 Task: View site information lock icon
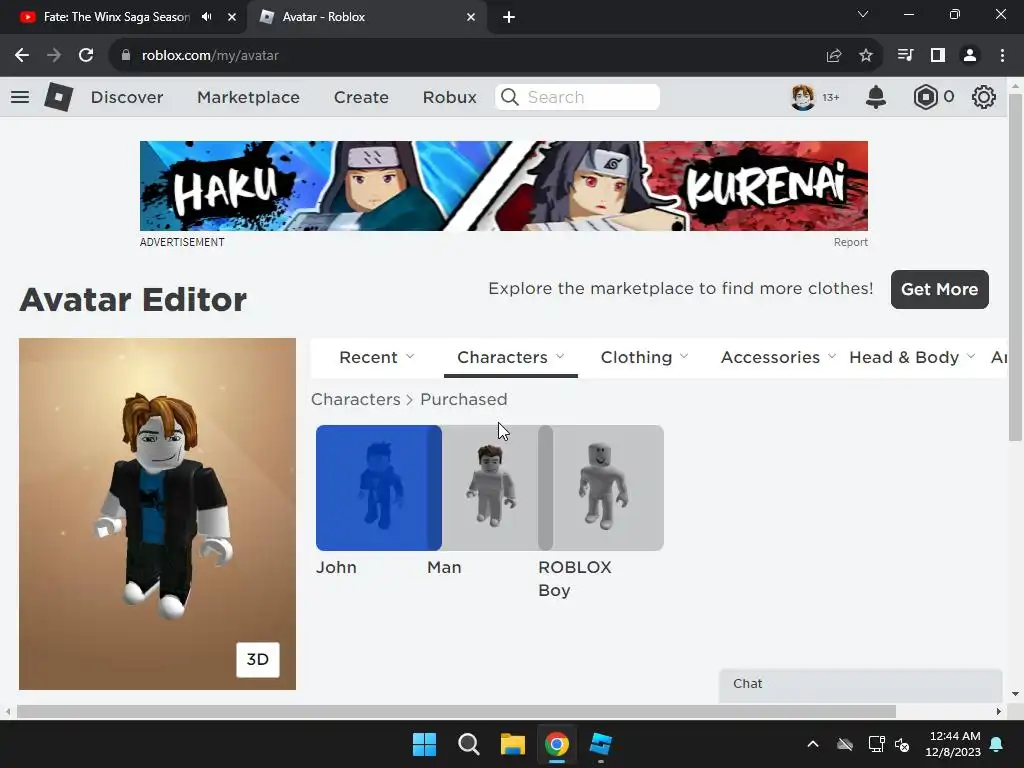point(126,56)
